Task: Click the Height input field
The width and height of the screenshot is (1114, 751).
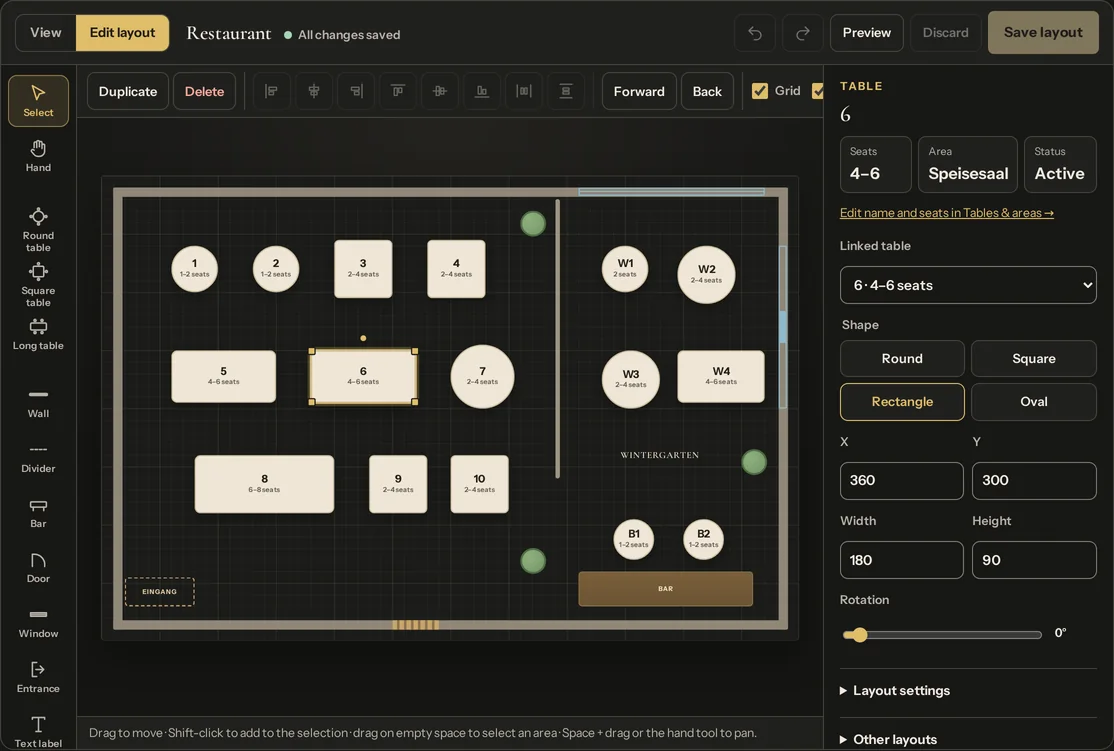Action: click(x=1034, y=560)
